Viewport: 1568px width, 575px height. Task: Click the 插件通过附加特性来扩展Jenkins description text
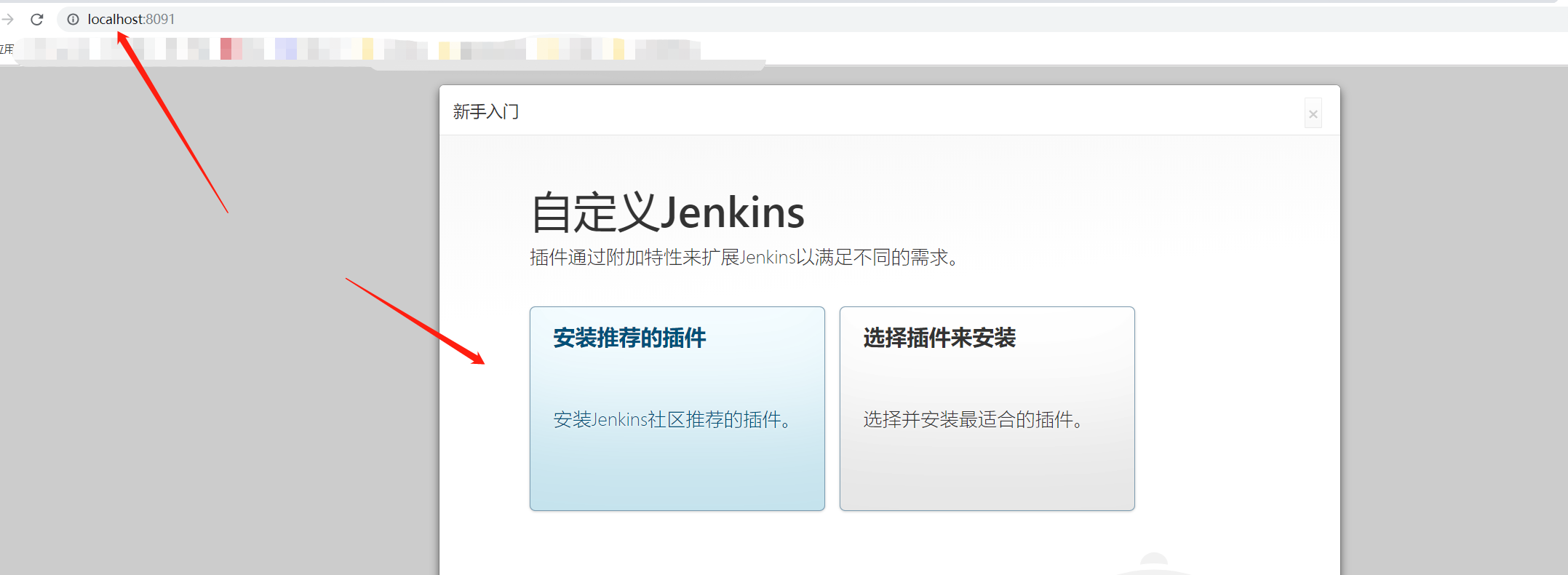[x=744, y=258]
